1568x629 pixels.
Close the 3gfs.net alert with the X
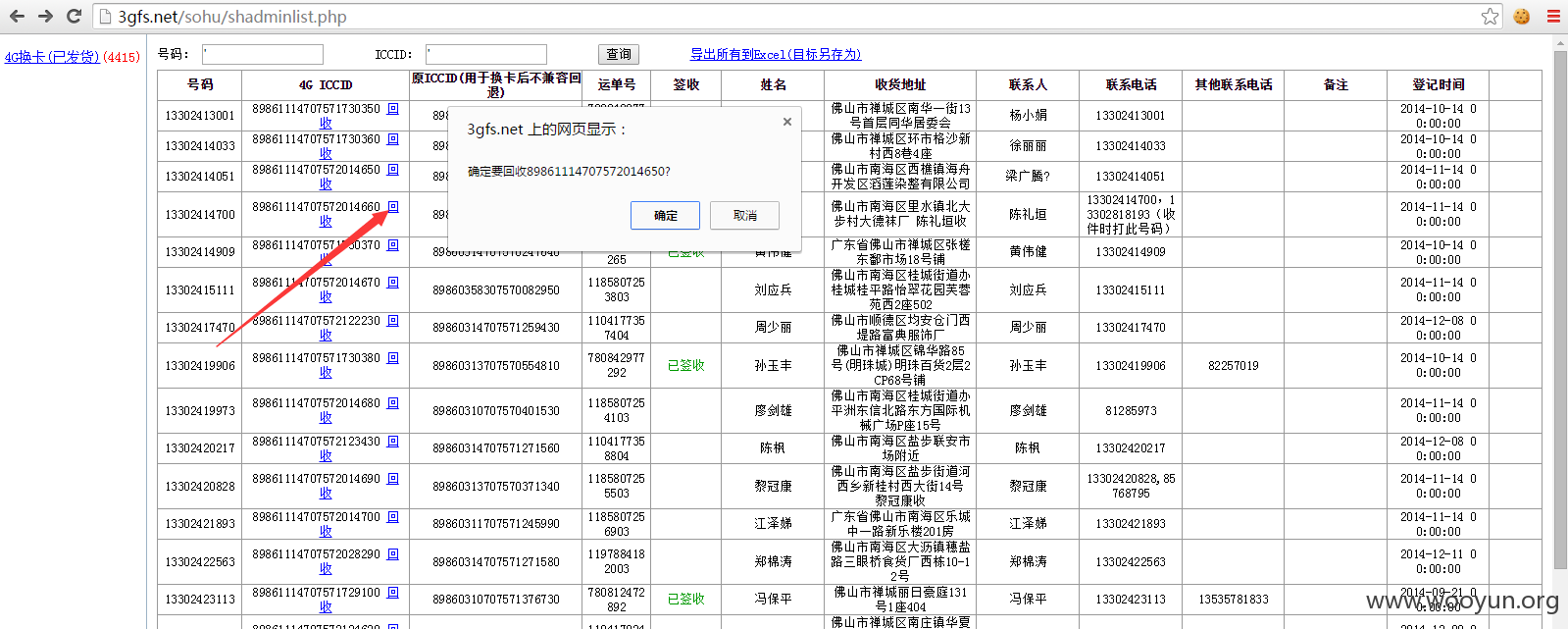point(786,122)
